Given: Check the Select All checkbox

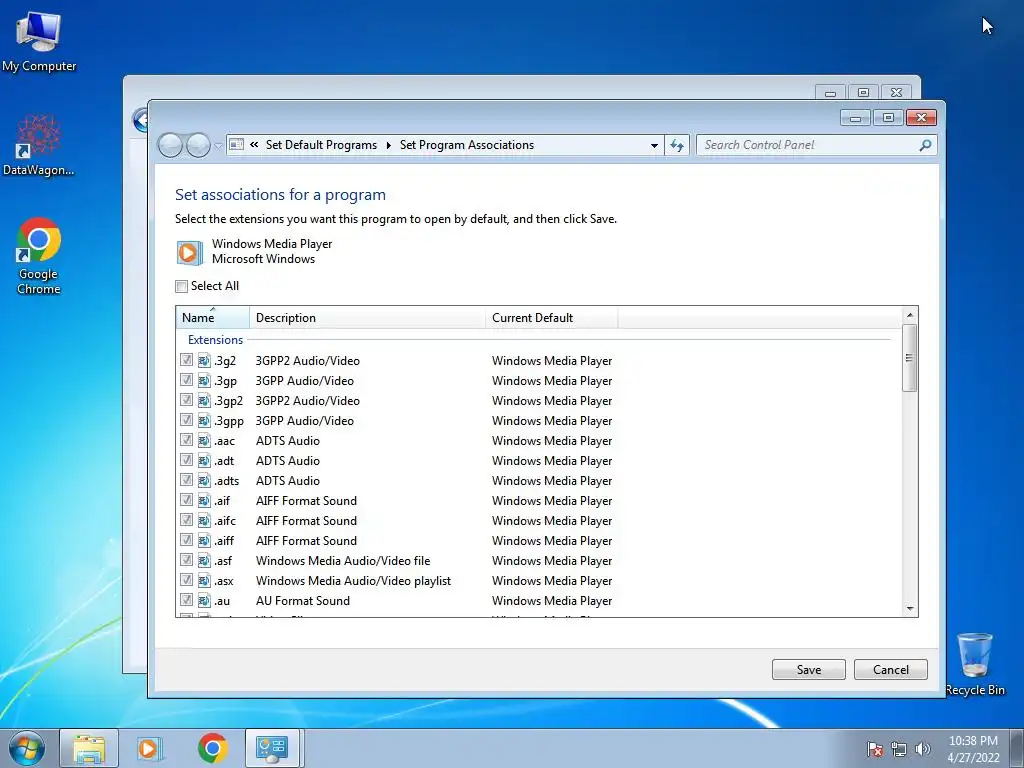Looking at the screenshot, I should coord(182,286).
